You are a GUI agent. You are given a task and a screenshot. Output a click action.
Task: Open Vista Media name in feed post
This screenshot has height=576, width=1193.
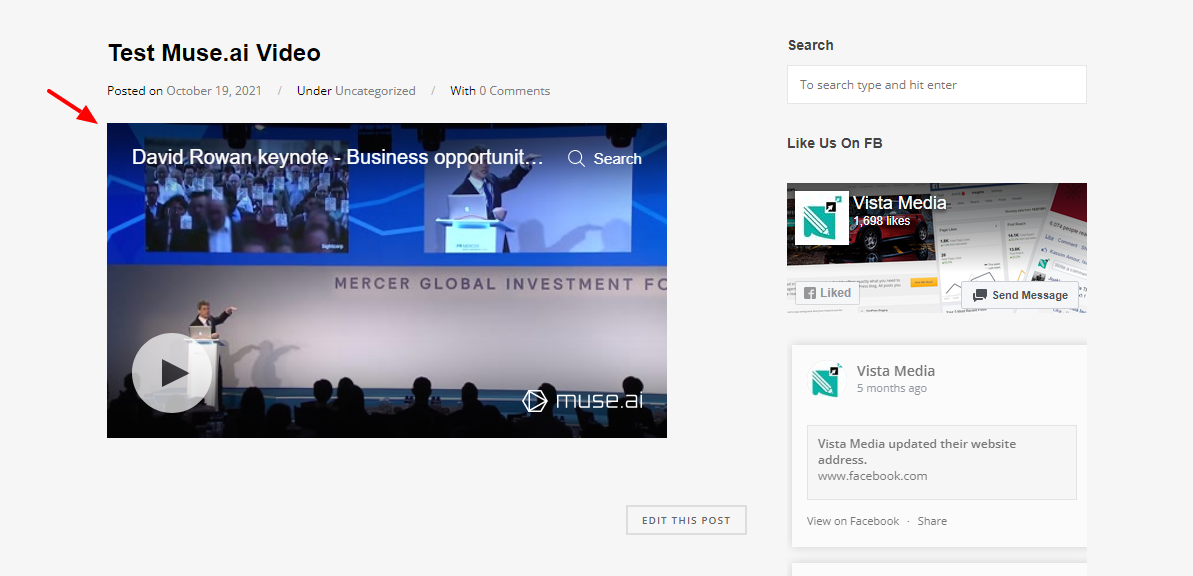896,371
